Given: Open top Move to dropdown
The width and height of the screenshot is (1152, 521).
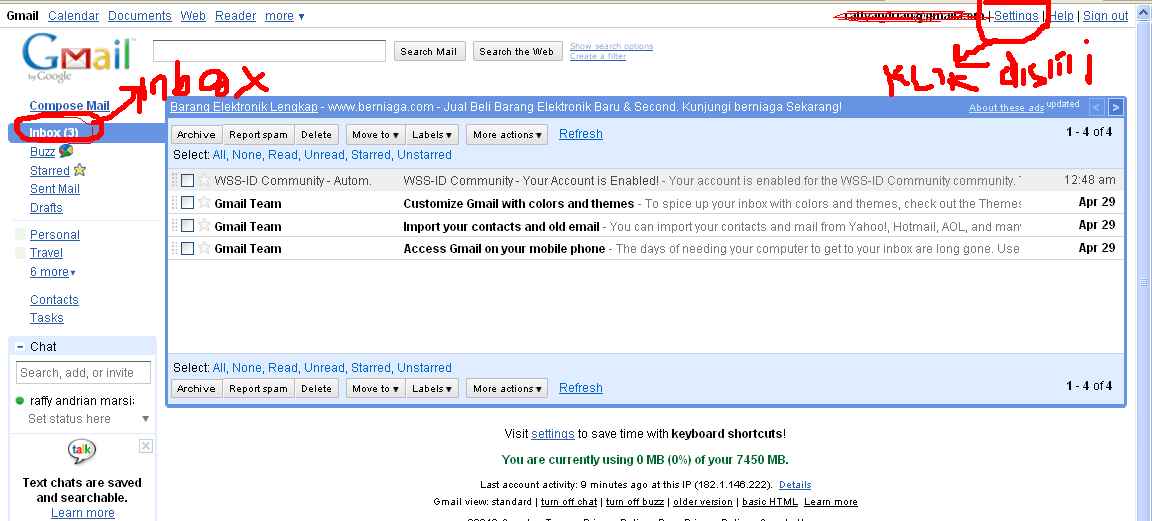Looking at the screenshot, I should [375, 134].
